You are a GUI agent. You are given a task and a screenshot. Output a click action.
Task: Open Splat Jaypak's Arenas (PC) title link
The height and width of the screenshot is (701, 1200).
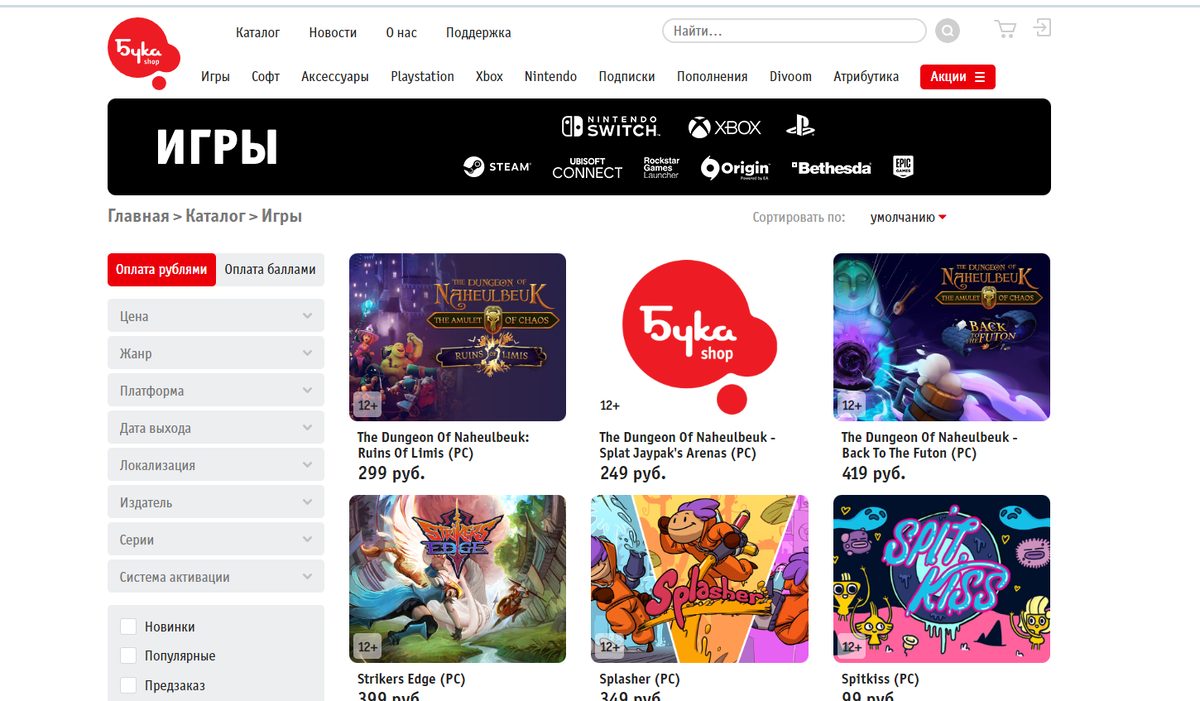pyautogui.click(x=687, y=445)
